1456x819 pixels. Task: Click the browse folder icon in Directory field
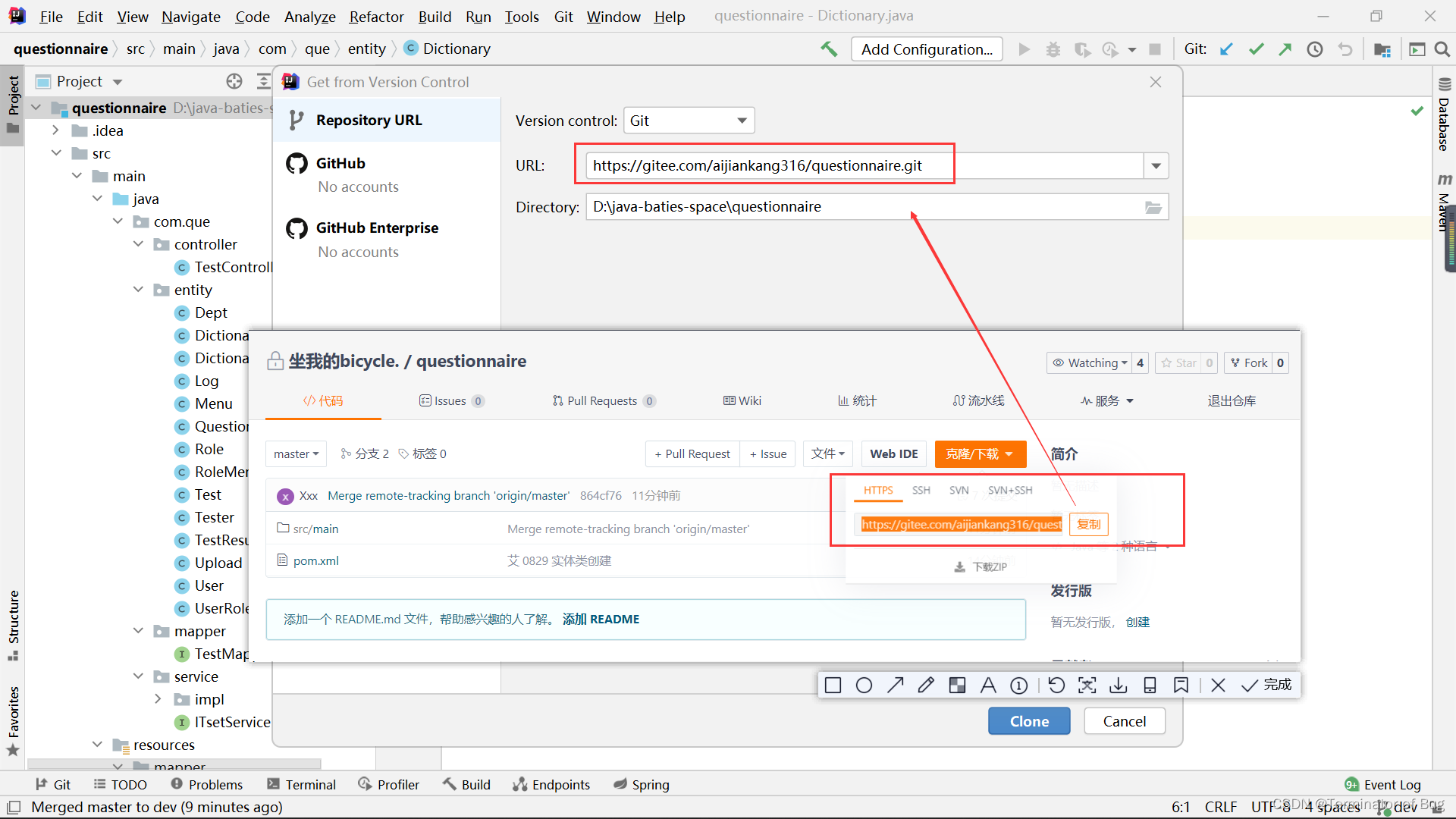pyautogui.click(x=1153, y=207)
